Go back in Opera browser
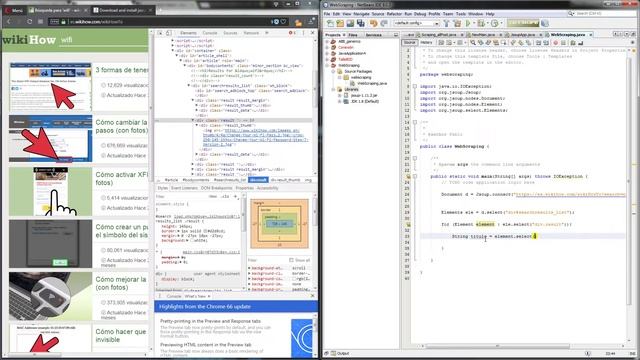 8,22
